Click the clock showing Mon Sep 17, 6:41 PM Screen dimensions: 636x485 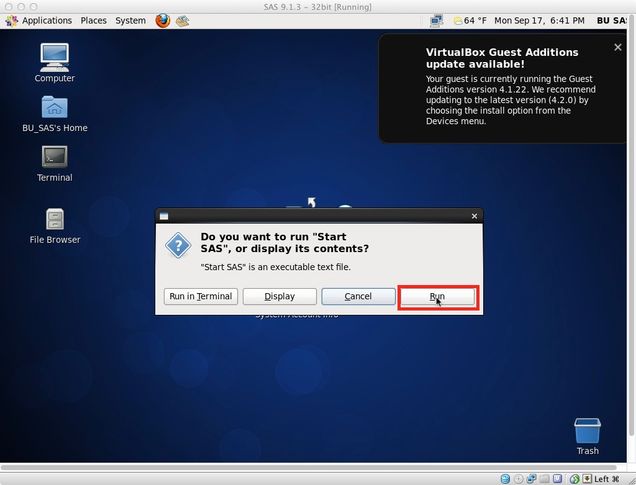point(539,21)
